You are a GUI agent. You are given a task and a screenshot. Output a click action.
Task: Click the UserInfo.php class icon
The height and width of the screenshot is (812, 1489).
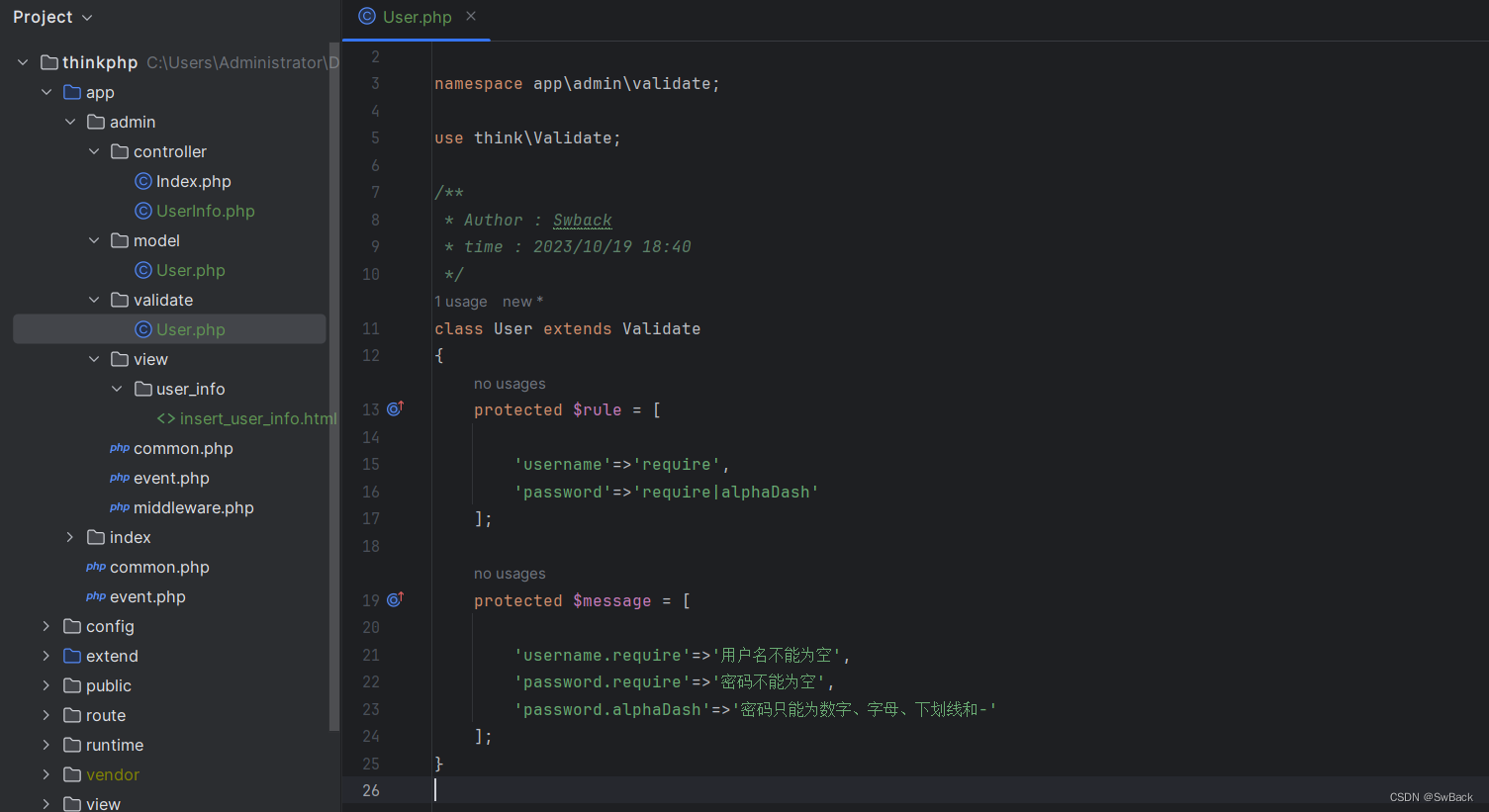[143, 211]
